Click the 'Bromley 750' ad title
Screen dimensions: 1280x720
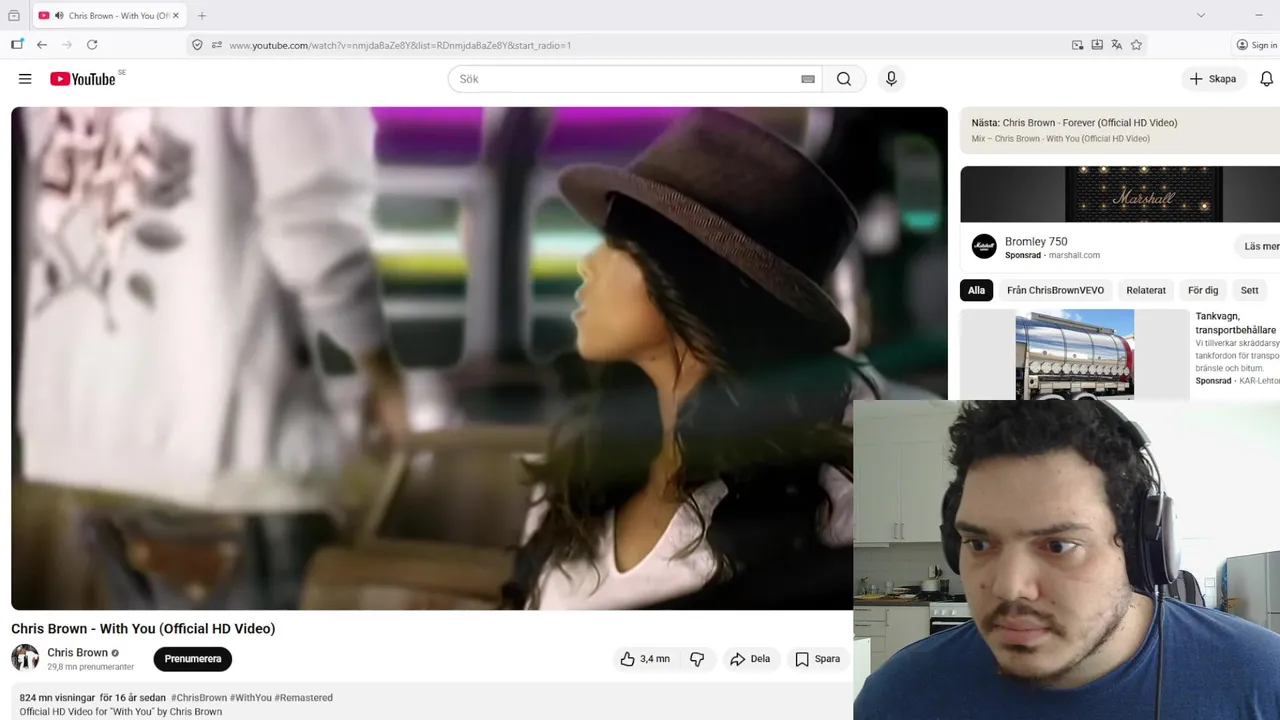click(1036, 241)
